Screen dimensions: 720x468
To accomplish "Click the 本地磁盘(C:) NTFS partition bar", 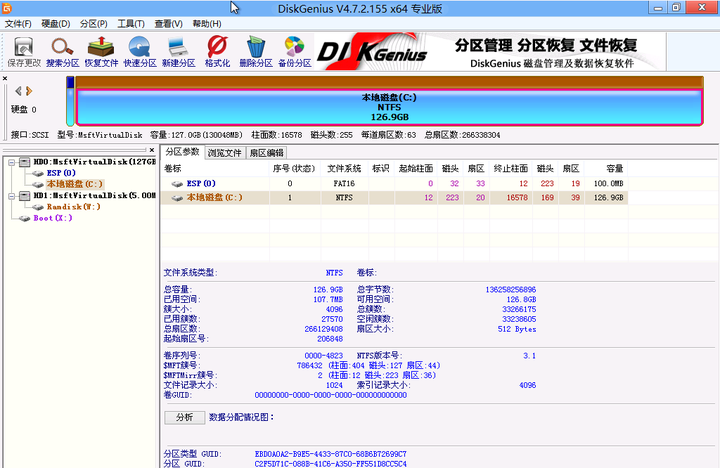I will [389, 107].
